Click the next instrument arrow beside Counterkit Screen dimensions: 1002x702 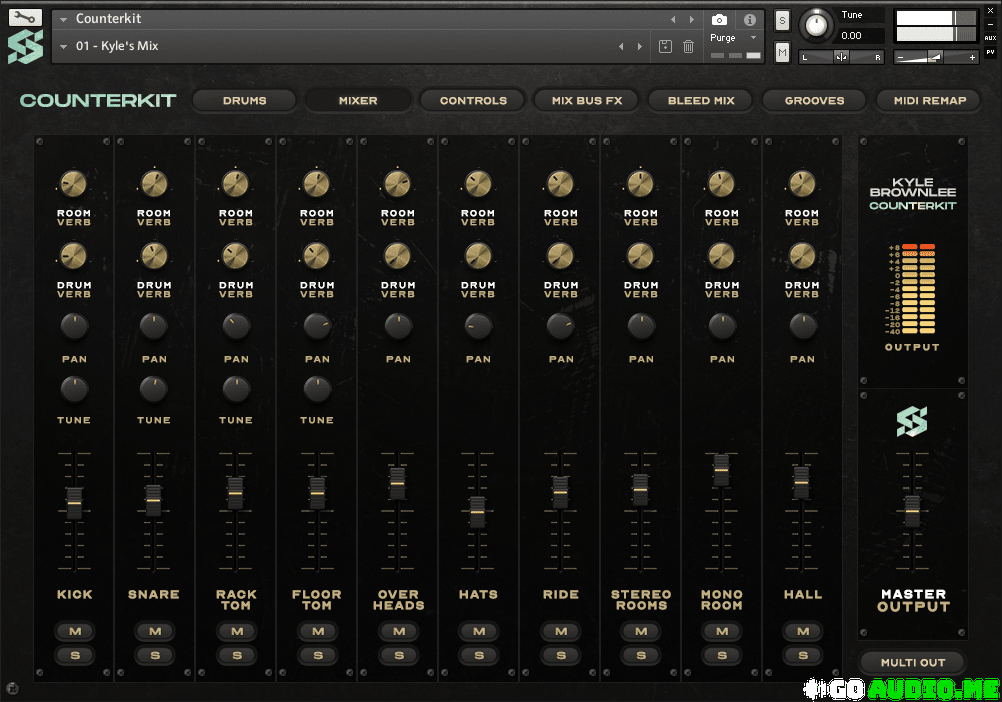(x=691, y=19)
